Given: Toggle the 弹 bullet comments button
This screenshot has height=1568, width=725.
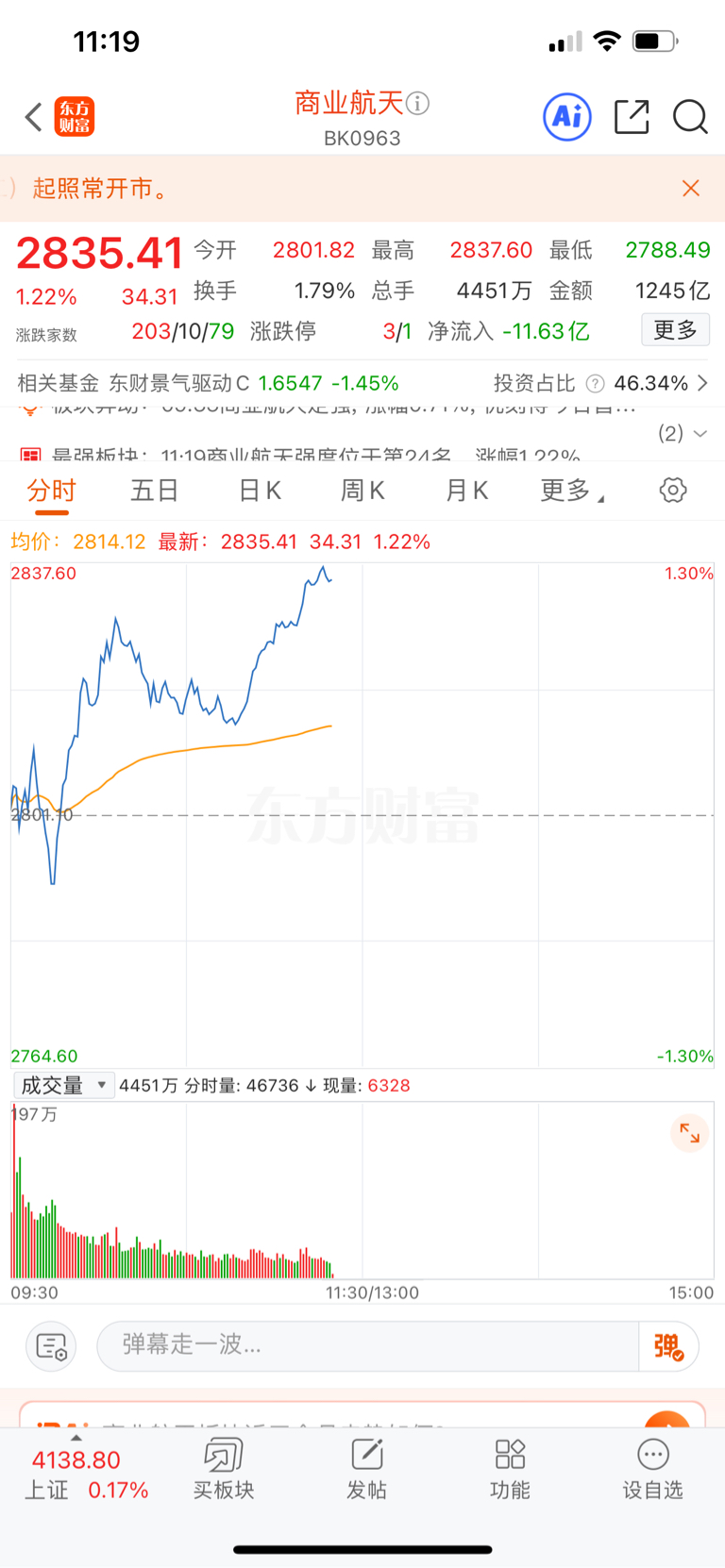Looking at the screenshot, I should click(x=668, y=1346).
